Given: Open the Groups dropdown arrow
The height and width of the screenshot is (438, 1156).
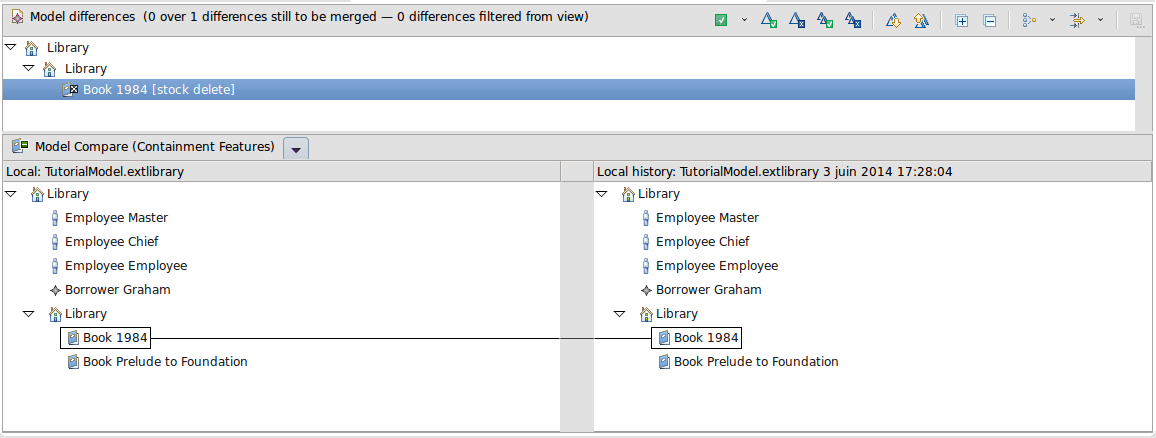Looking at the screenshot, I should coord(1052,20).
